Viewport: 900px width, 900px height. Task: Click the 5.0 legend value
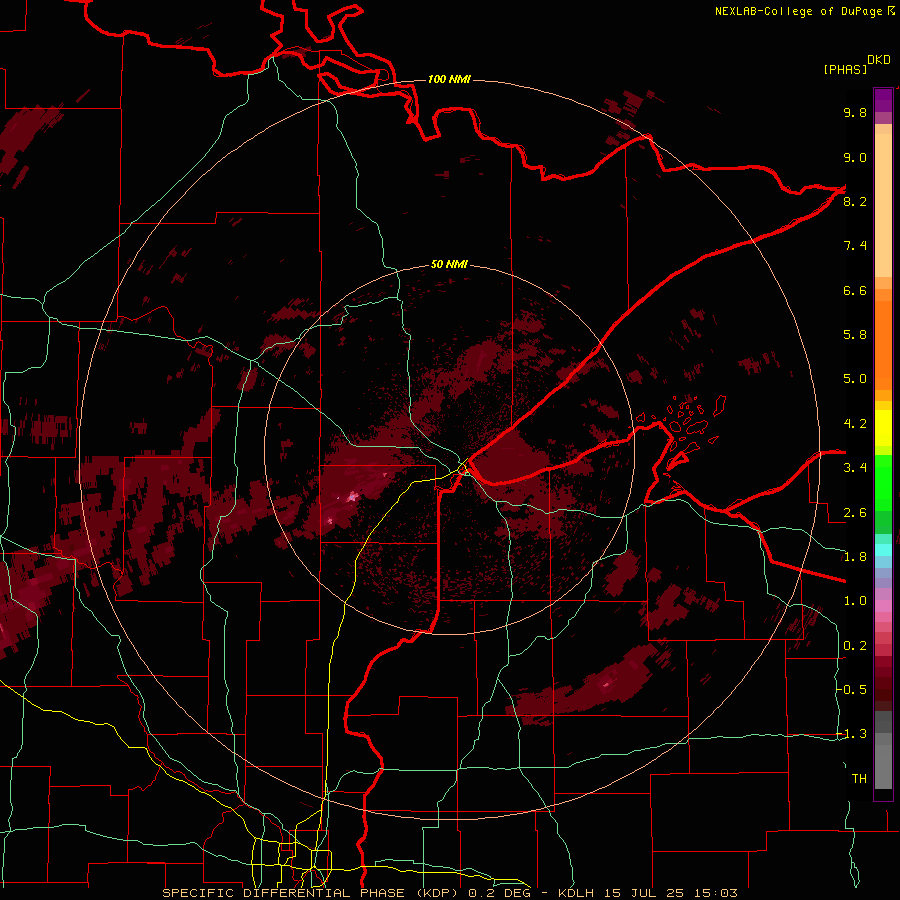tap(855, 379)
